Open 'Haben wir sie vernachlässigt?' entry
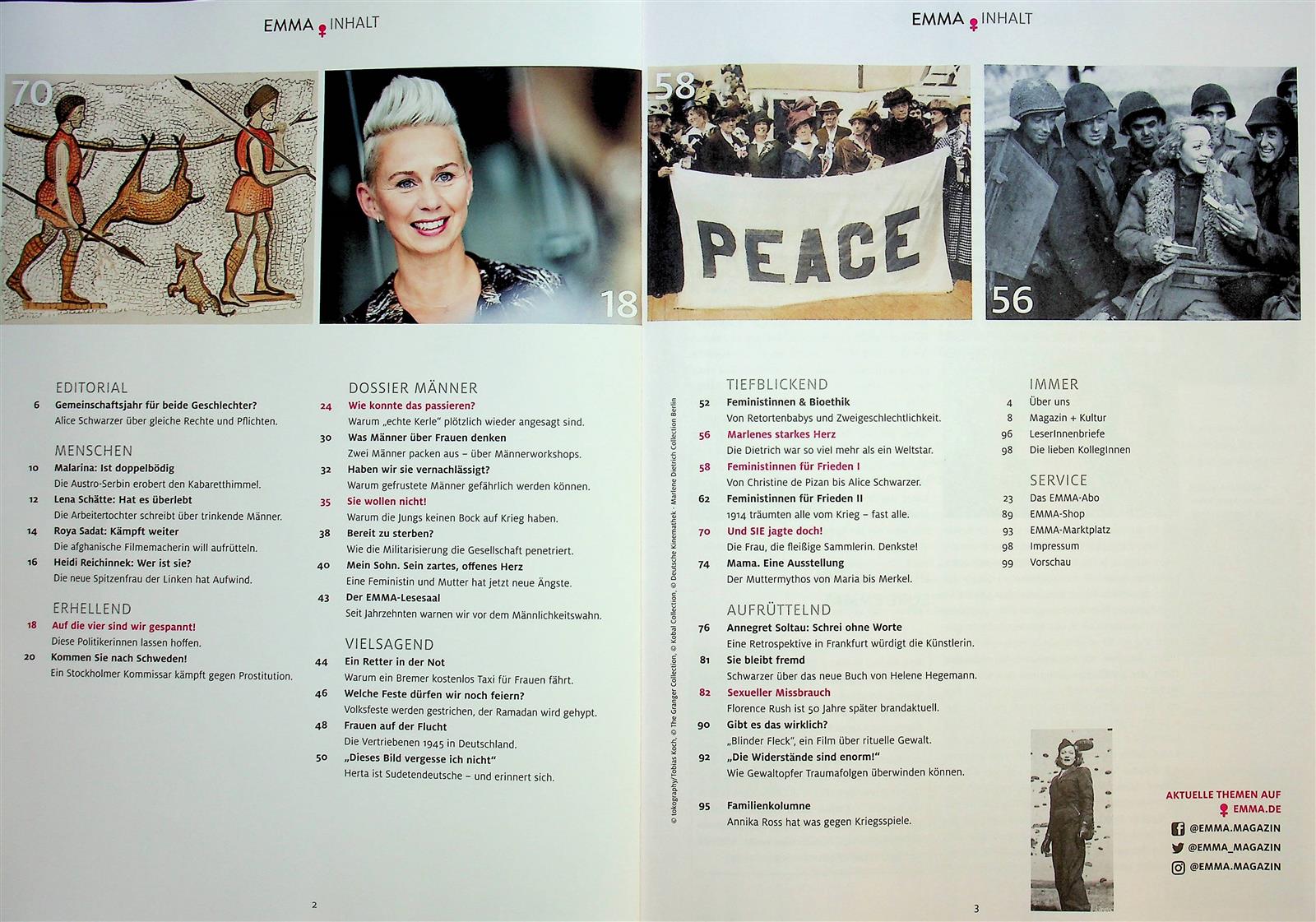 pyautogui.click(x=419, y=470)
